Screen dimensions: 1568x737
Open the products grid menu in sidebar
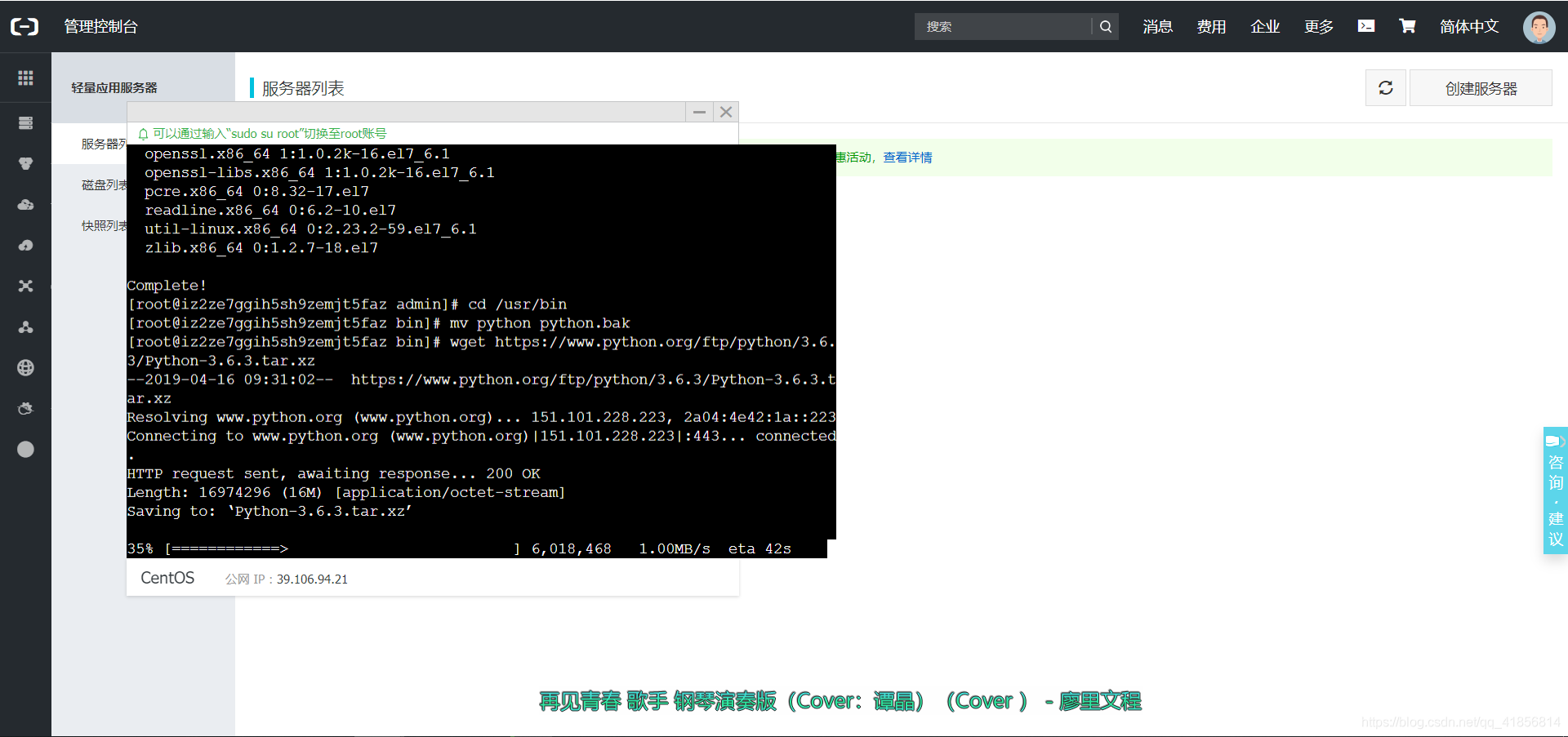(x=25, y=78)
